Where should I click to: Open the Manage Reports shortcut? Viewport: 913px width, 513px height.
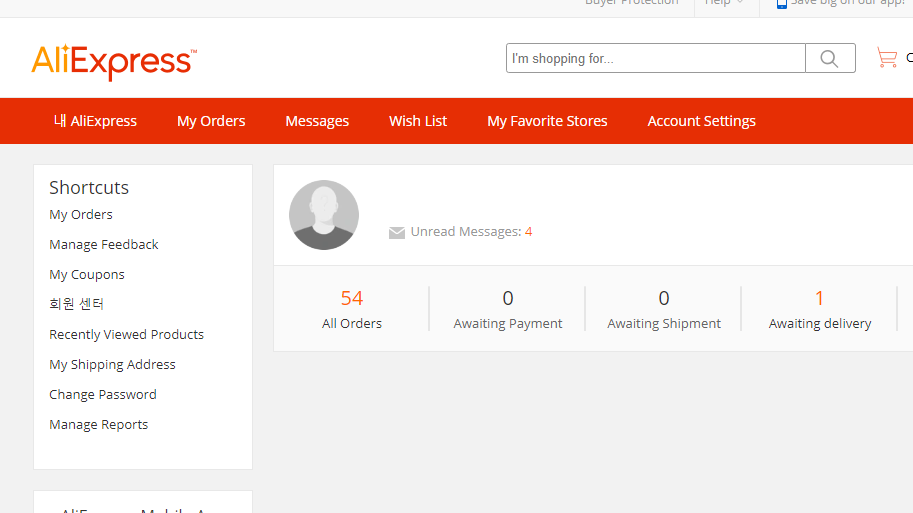click(98, 424)
